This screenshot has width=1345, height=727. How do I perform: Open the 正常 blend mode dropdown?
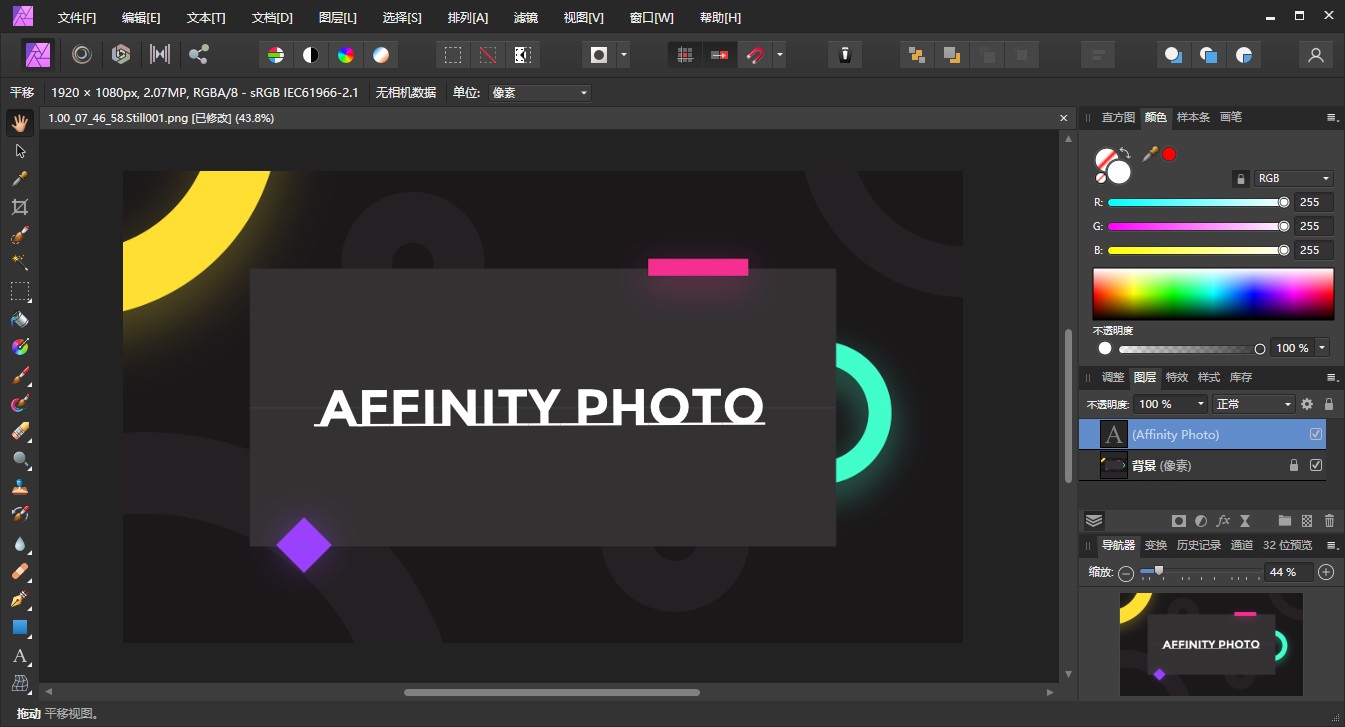point(1253,404)
